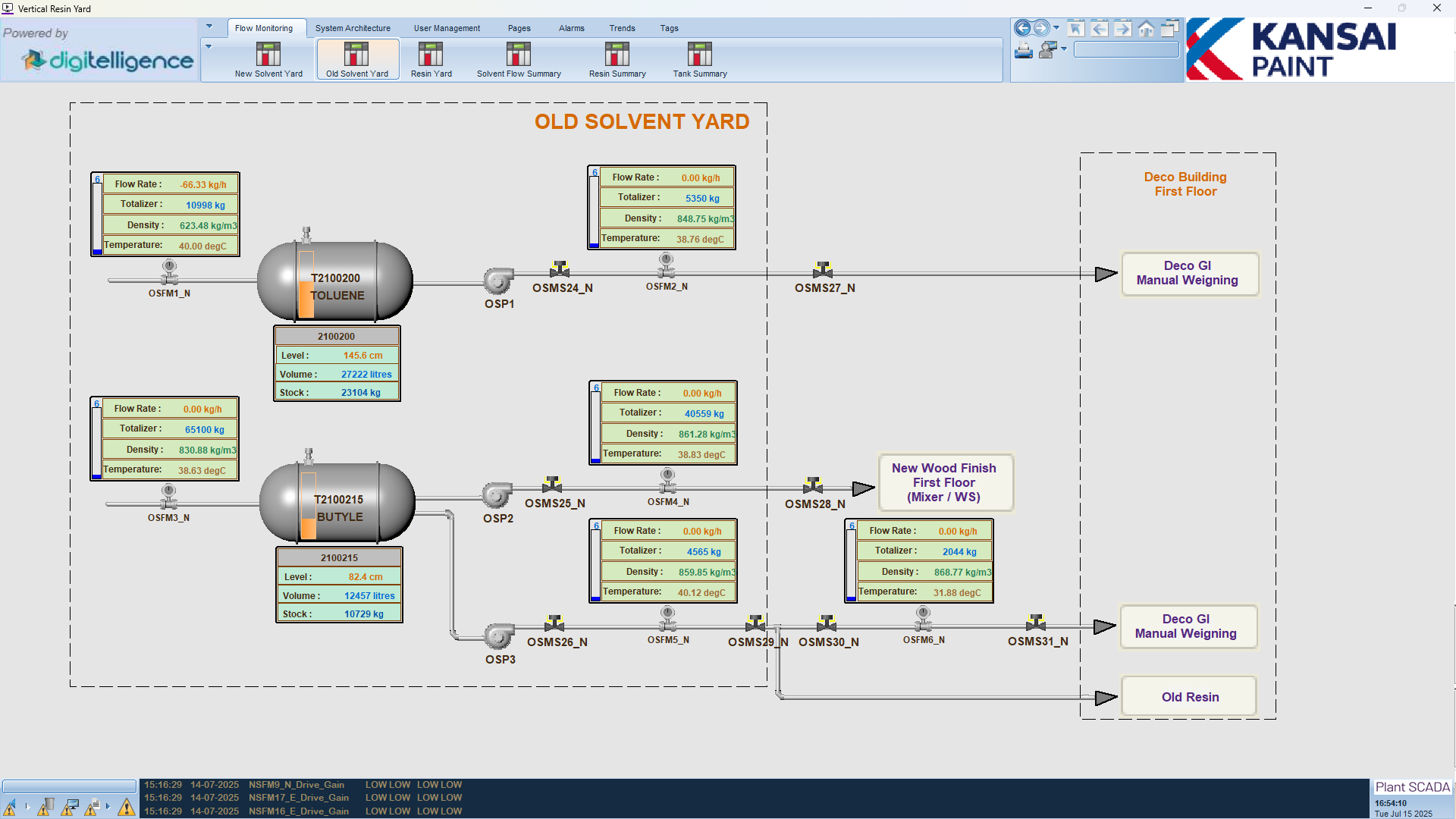Toggle valve OSMS31_N before Deco GI

click(x=1036, y=623)
